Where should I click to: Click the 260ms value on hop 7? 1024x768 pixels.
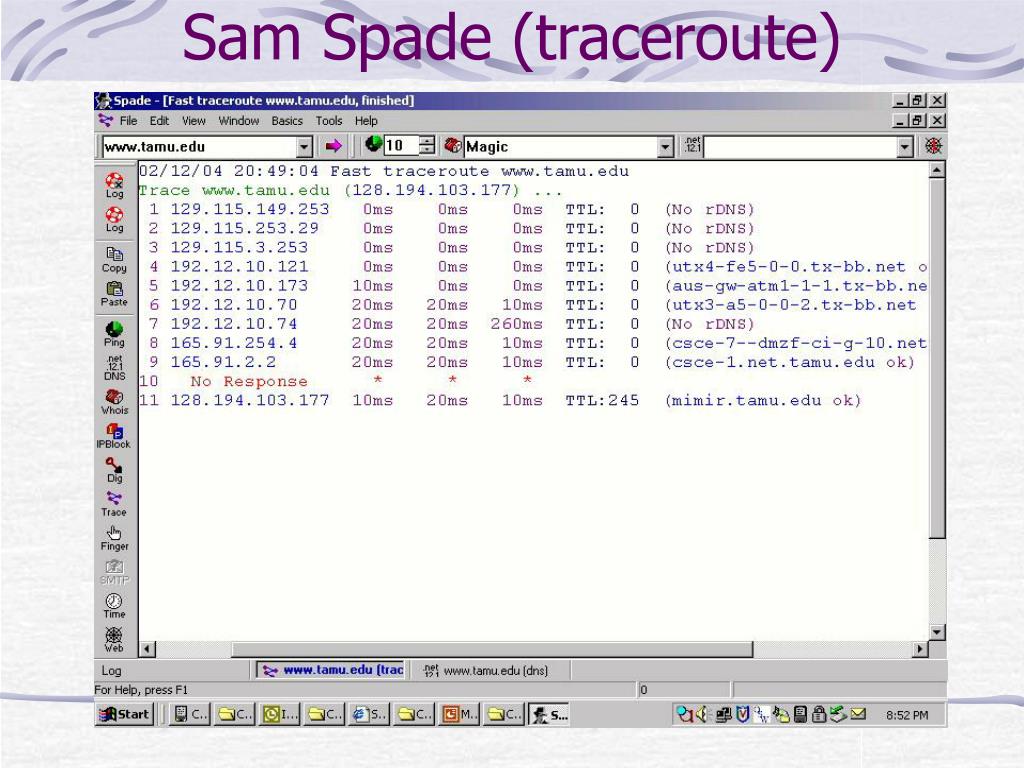517,323
